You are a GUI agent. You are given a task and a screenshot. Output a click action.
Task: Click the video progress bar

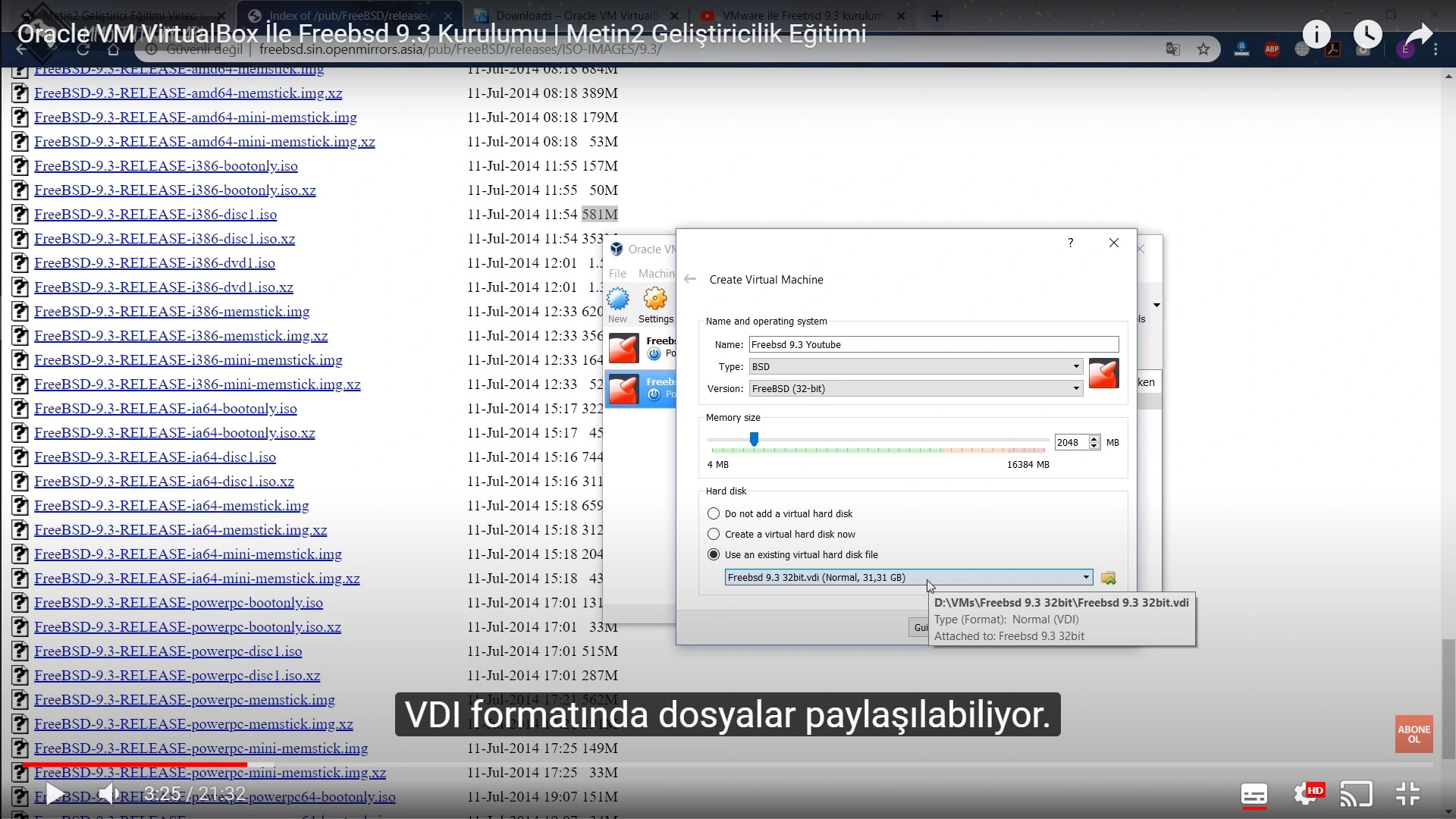tap(728, 764)
